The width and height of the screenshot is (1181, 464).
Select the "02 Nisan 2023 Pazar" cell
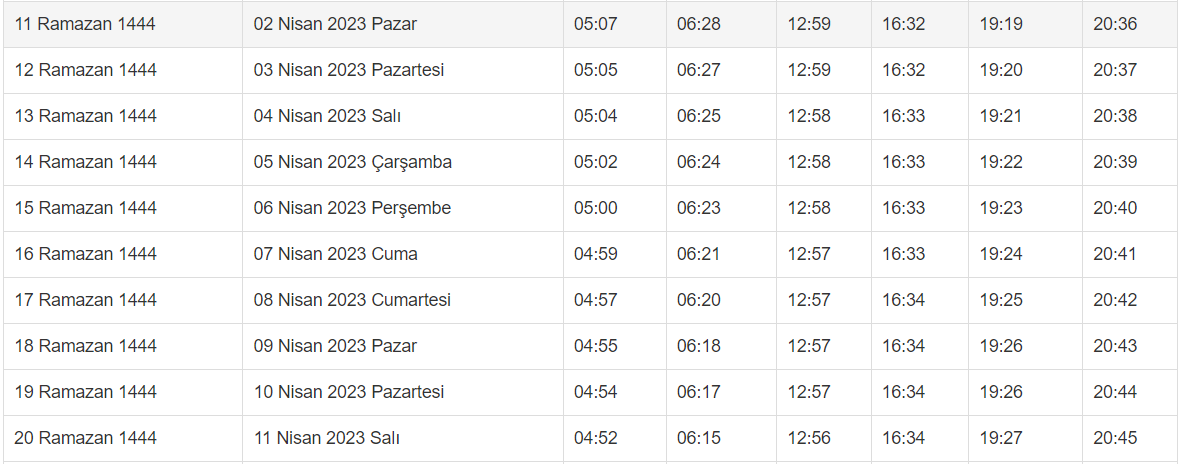click(x=335, y=24)
